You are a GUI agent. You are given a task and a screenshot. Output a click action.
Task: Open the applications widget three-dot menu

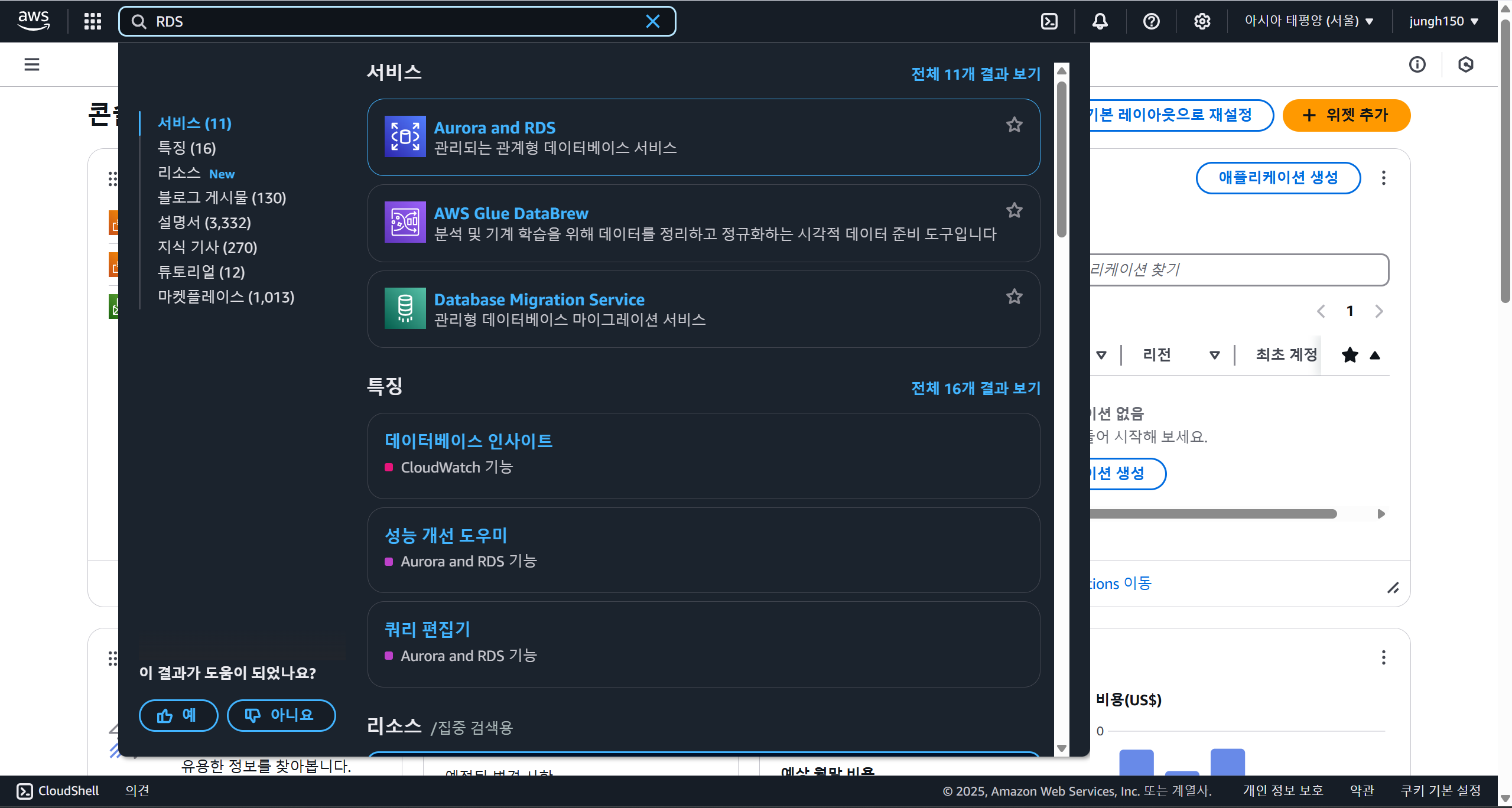coord(1384,178)
